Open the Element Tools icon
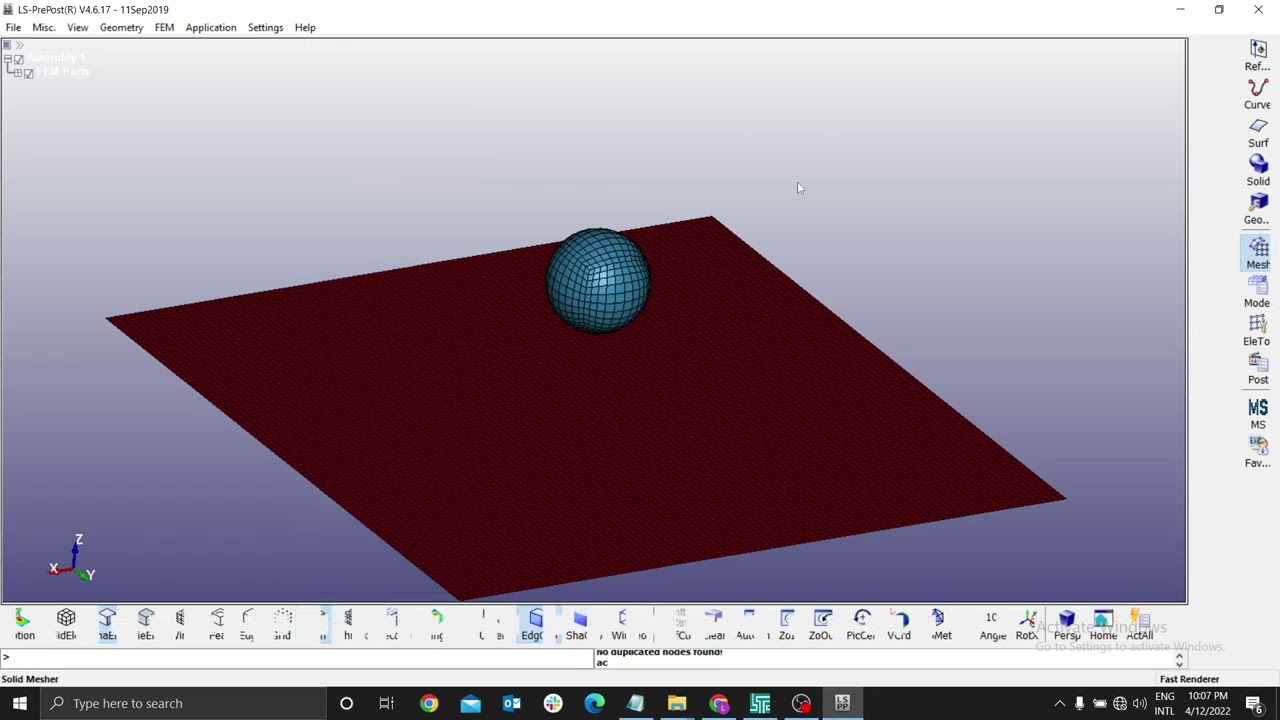The width and height of the screenshot is (1280, 720). [1258, 331]
